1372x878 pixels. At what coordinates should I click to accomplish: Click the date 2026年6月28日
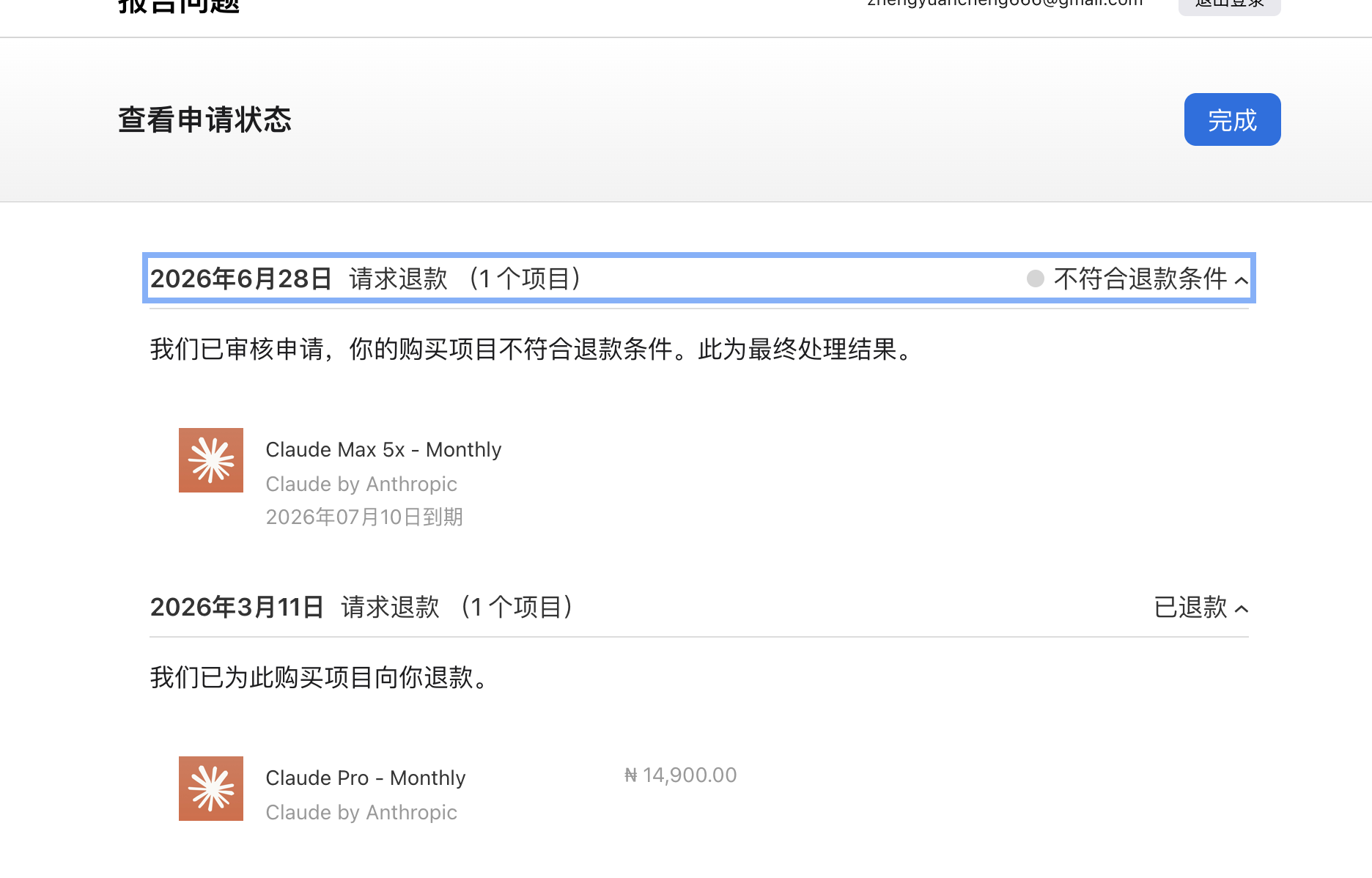(241, 278)
